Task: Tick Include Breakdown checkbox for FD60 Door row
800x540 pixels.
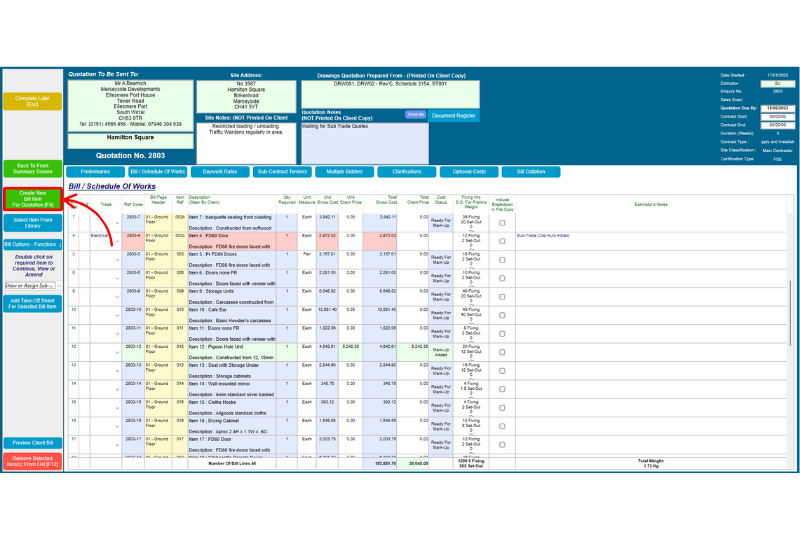Action: pos(502,240)
